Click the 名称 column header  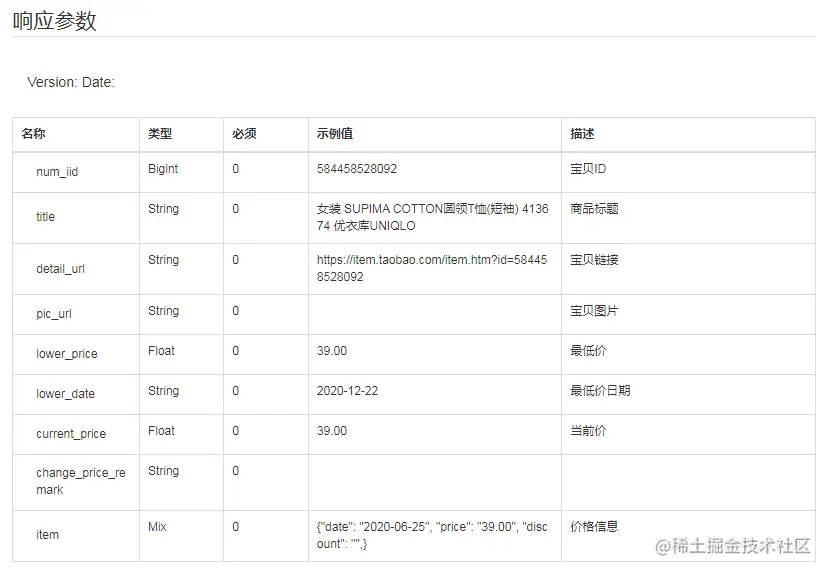[x=33, y=134]
